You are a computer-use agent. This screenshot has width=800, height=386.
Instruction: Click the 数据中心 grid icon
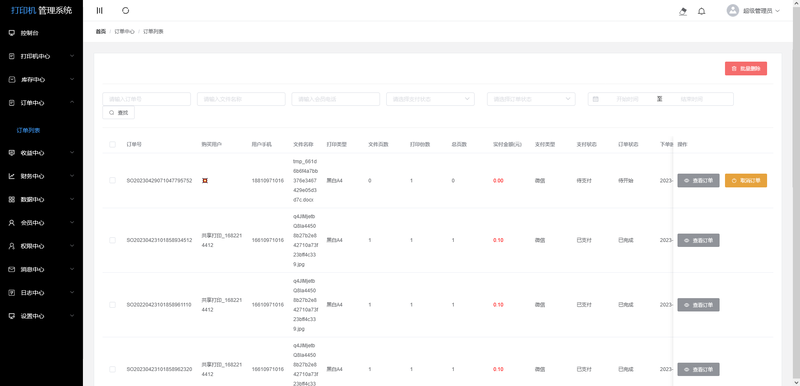[12, 199]
